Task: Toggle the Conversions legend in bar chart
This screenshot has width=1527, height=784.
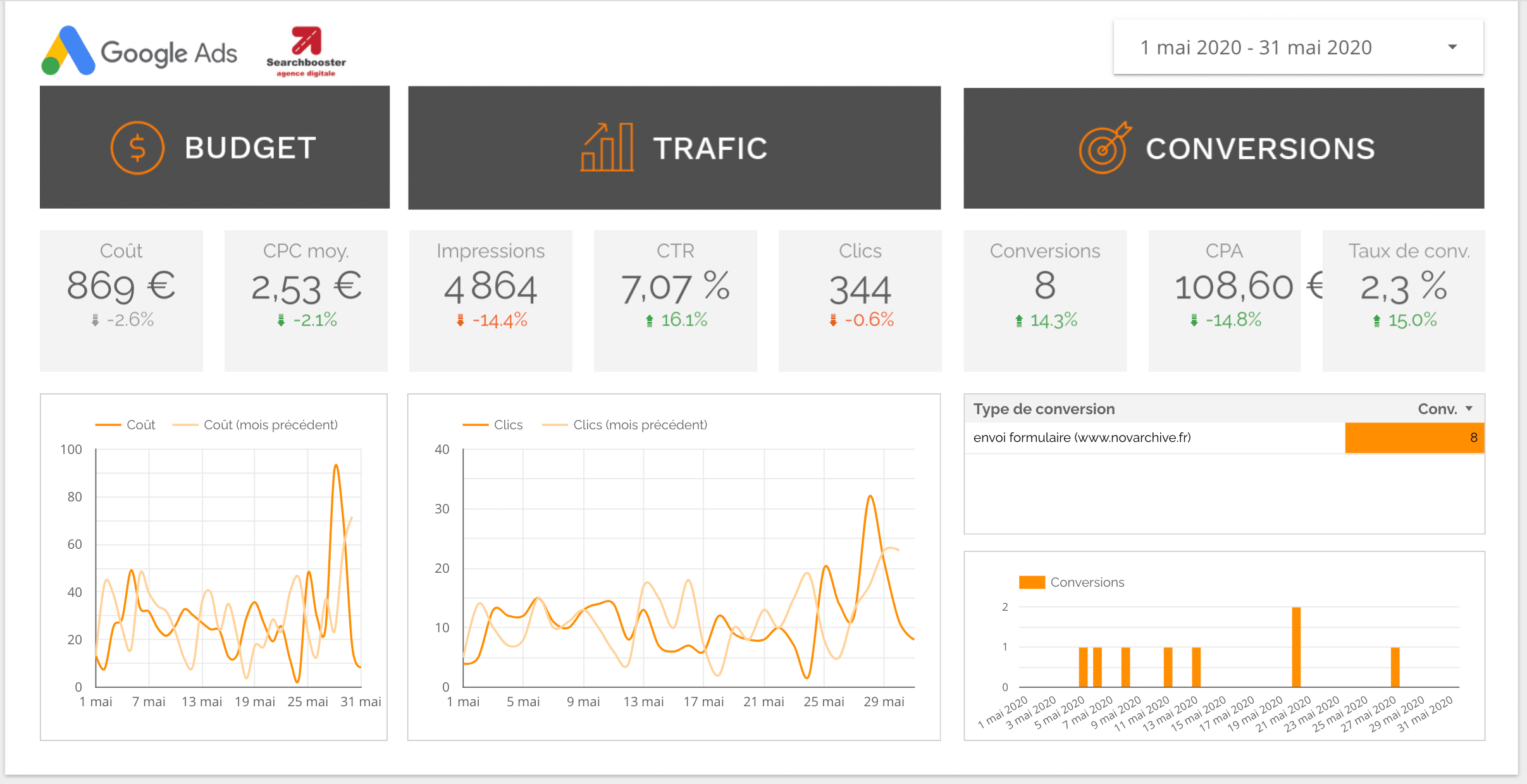Action: pyautogui.click(x=1086, y=582)
